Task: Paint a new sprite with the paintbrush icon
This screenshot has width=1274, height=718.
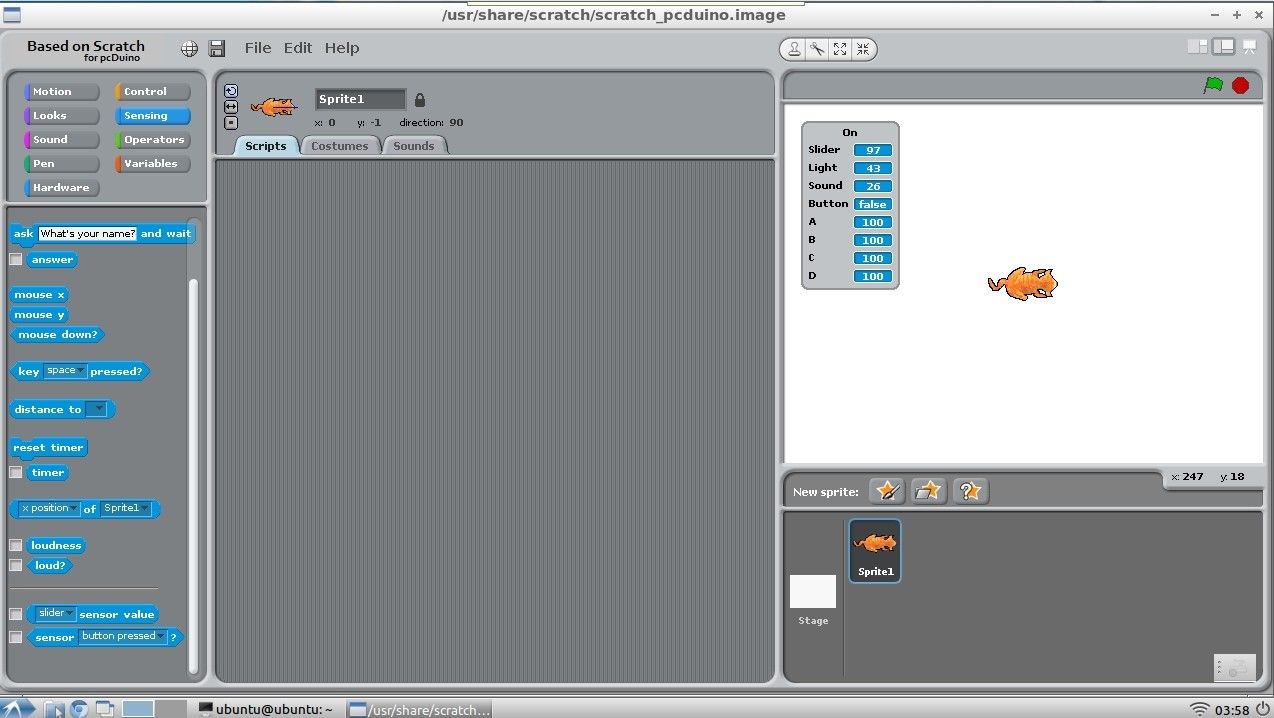Action: pos(886,491)
